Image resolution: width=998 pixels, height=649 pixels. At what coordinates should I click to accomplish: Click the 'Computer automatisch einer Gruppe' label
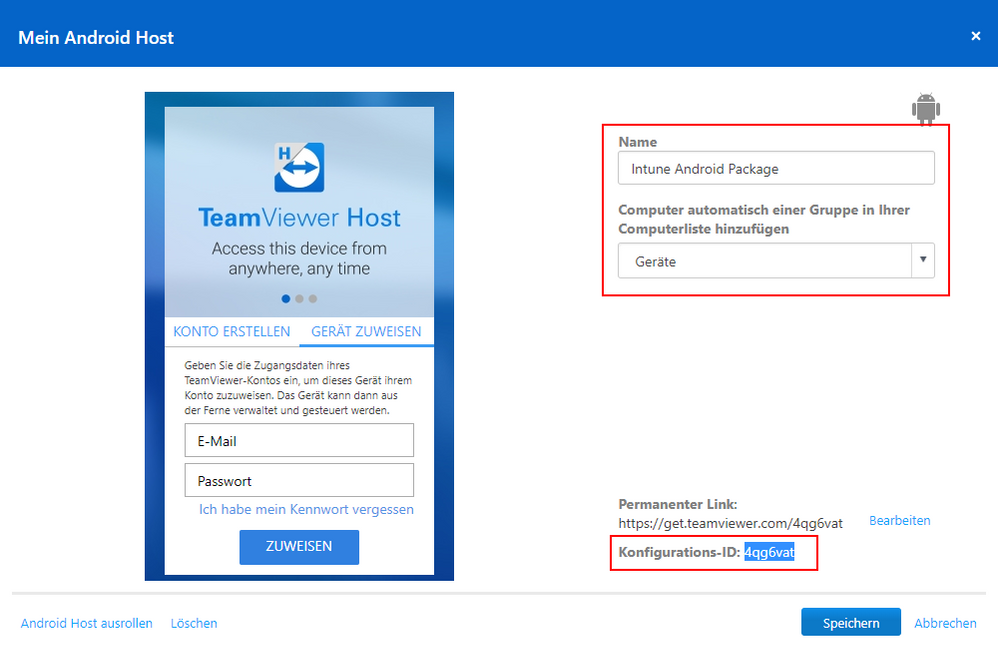pyautogui.click(x=764, y=220)
